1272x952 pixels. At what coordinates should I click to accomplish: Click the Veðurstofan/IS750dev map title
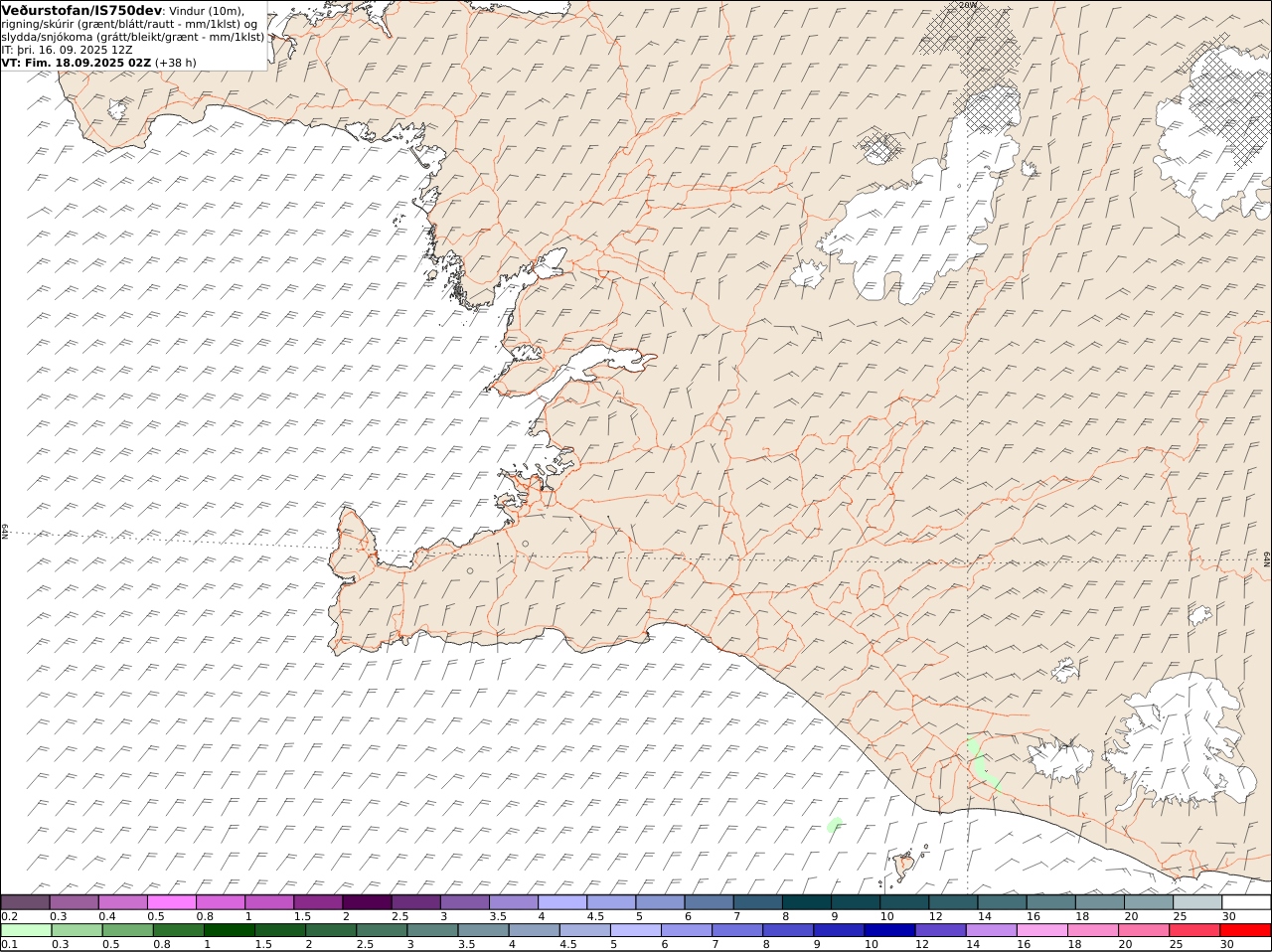81,10
